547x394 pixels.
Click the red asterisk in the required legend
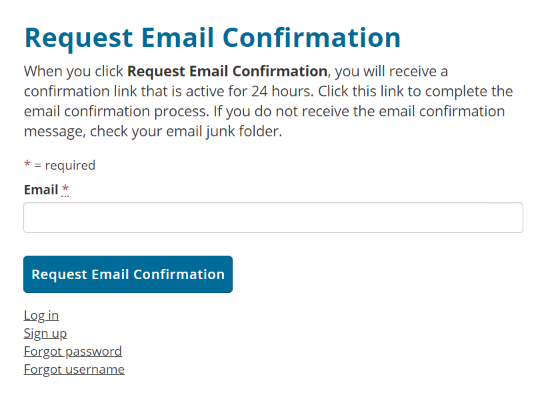click(27, 164)
